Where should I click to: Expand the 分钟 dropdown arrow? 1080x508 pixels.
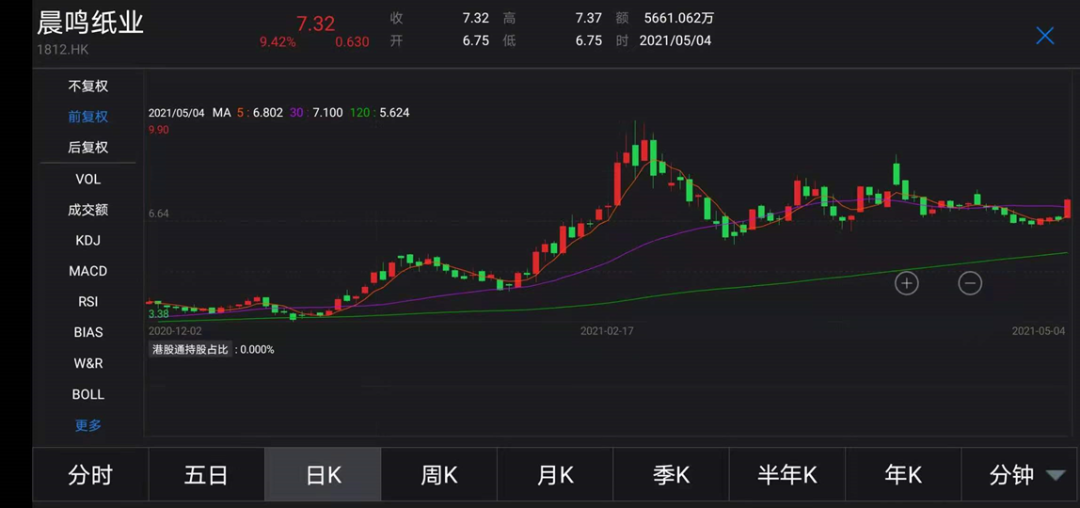click(1055, 475)
